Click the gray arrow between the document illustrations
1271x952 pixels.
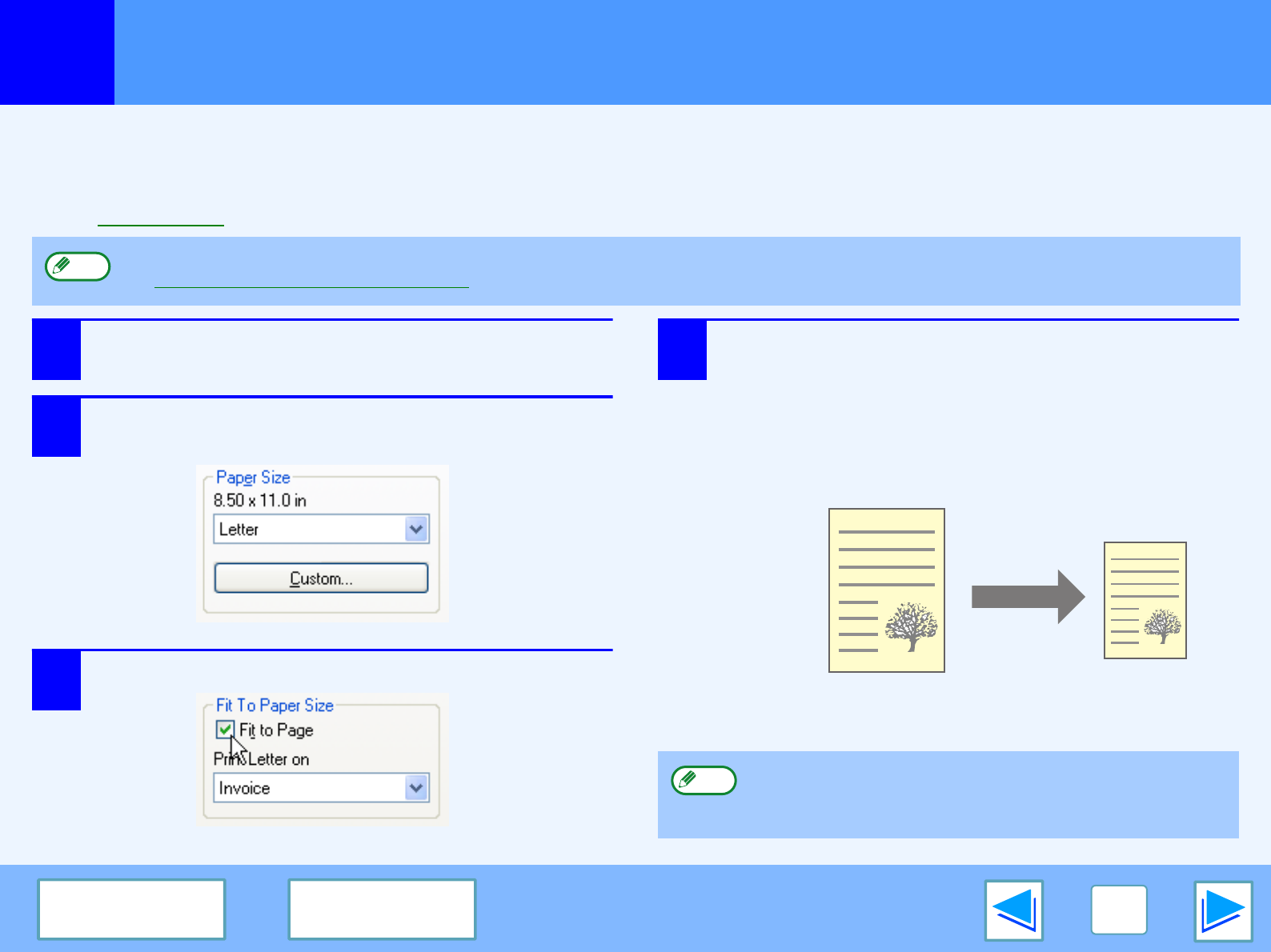pos(1028,597)
